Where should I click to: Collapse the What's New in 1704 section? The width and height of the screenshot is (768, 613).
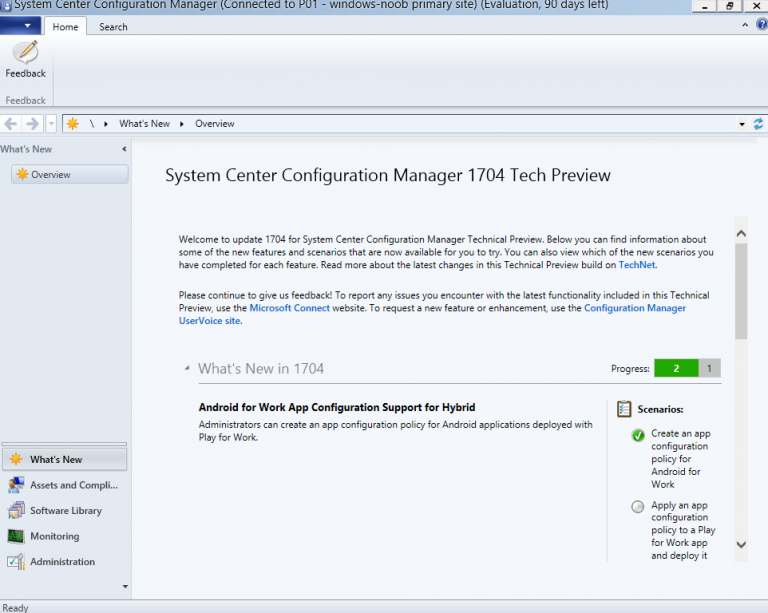click(x=187, y=368)
